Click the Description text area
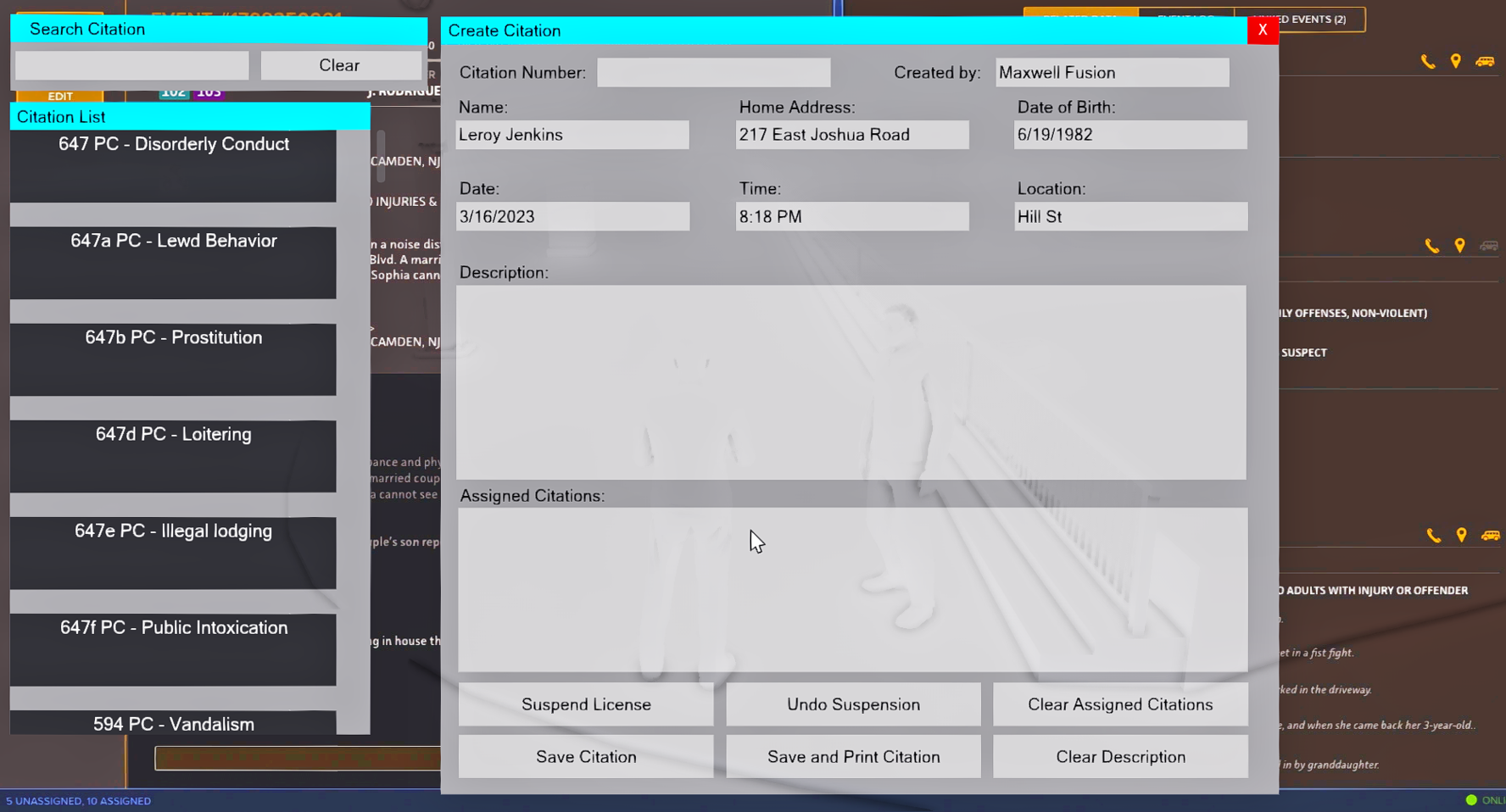This screenshot has height=812, width=1506. point(851,381)
